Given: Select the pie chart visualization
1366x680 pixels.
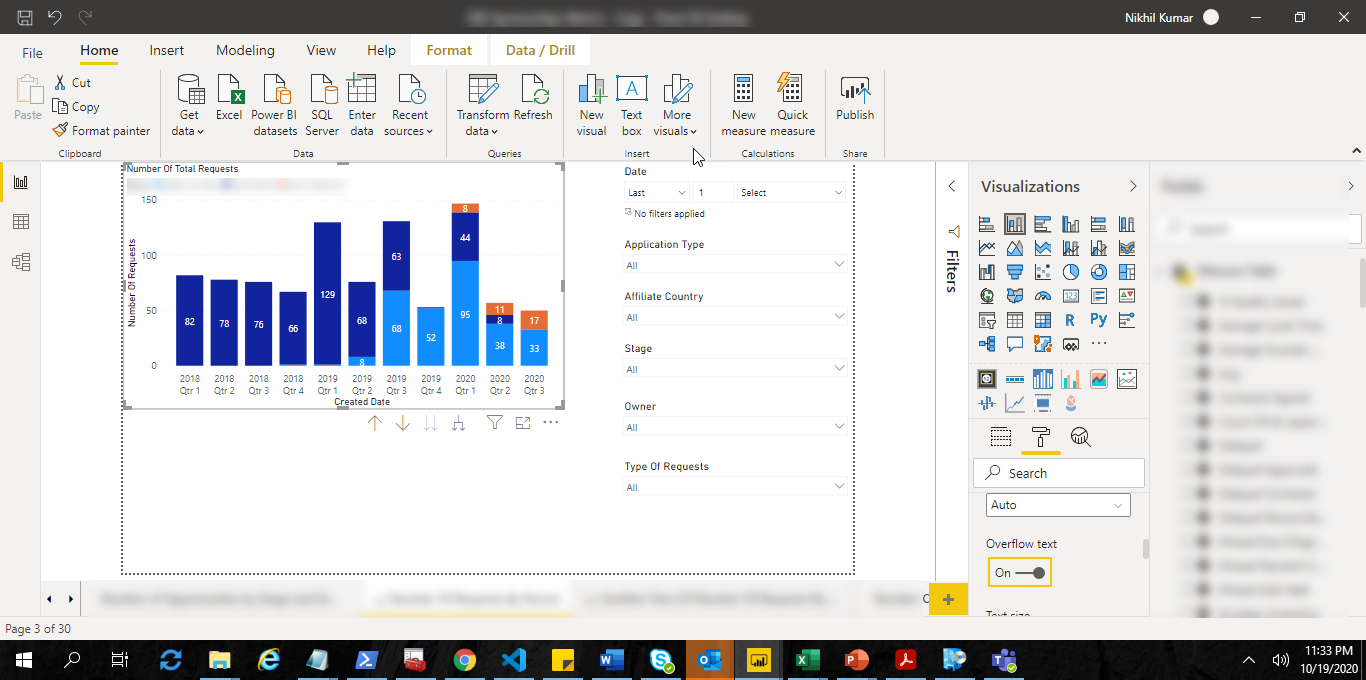Looking at the screenshot, I should [1071, 272].
